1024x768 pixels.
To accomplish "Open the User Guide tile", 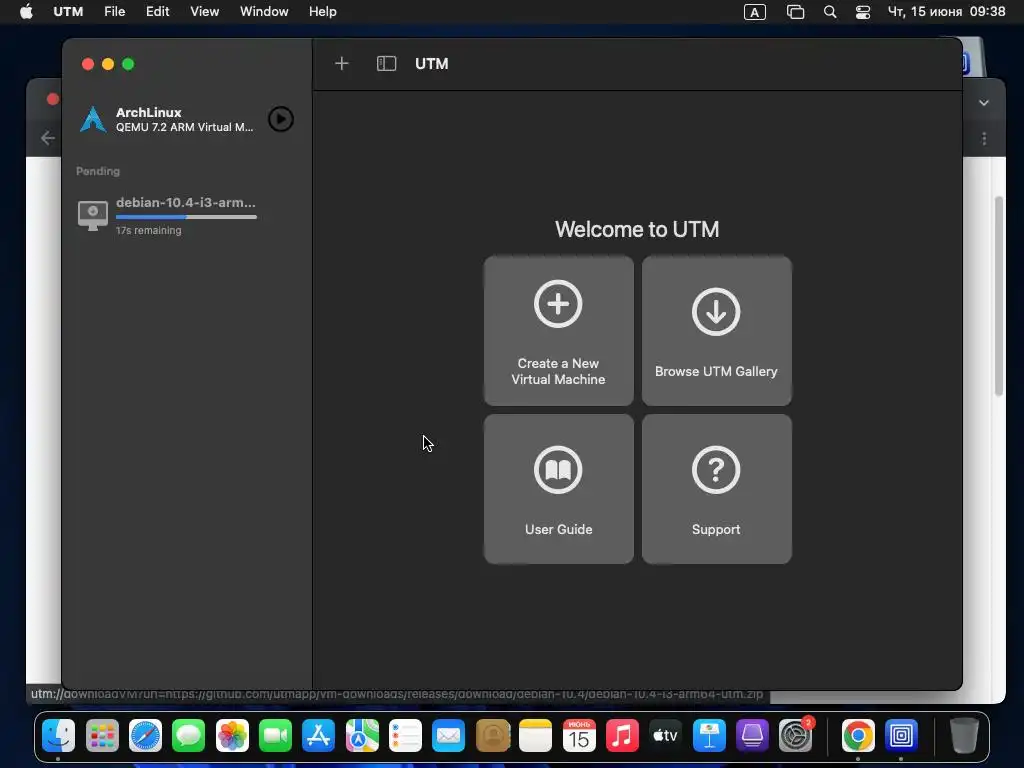I will [558, 488].
